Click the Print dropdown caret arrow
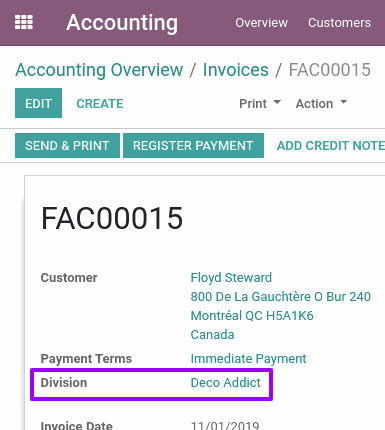 click(277, 102)
